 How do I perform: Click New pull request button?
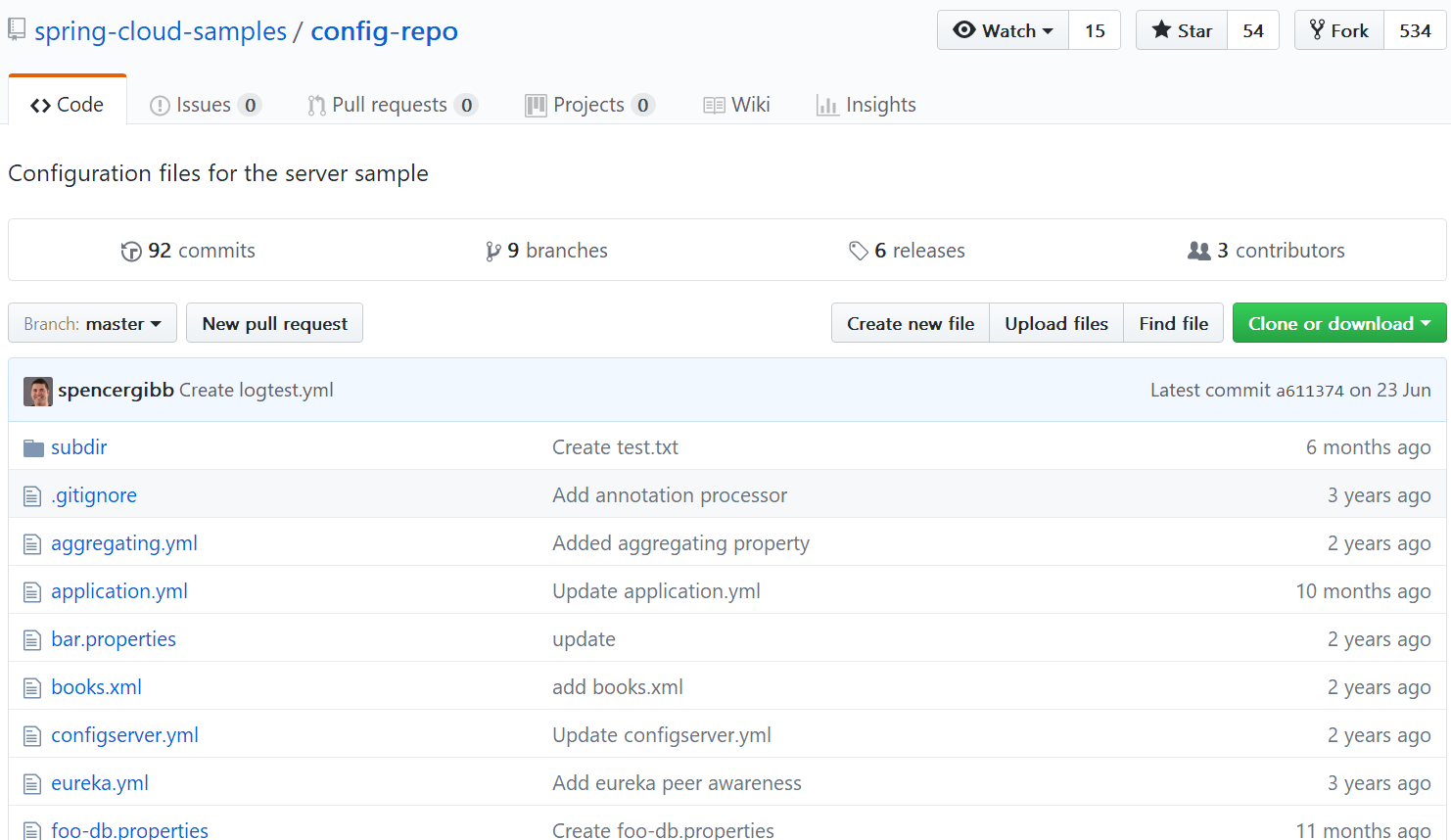click(274, 323)
